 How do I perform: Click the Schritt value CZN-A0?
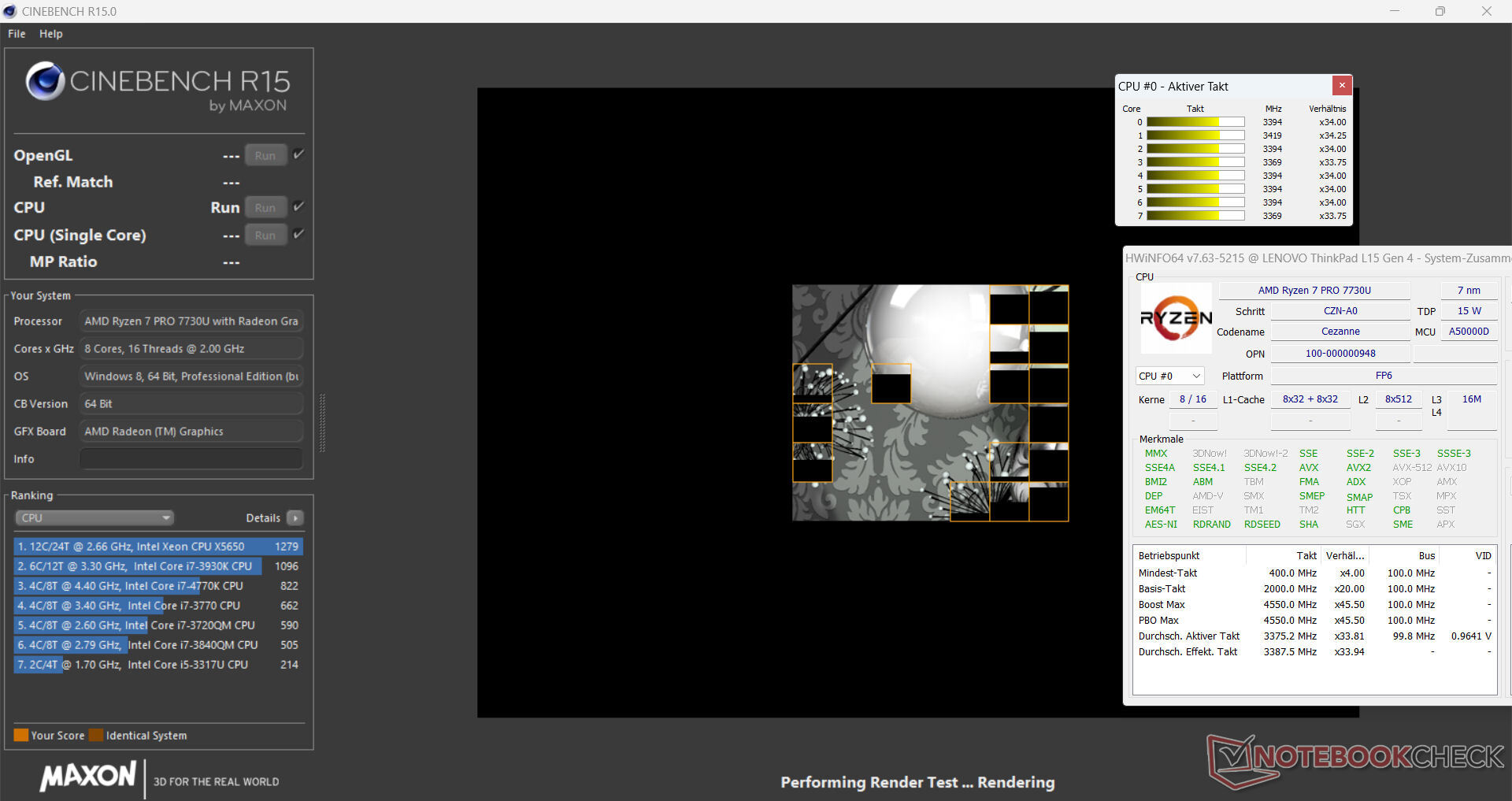pyautogui.click(x=1340, y=311)
